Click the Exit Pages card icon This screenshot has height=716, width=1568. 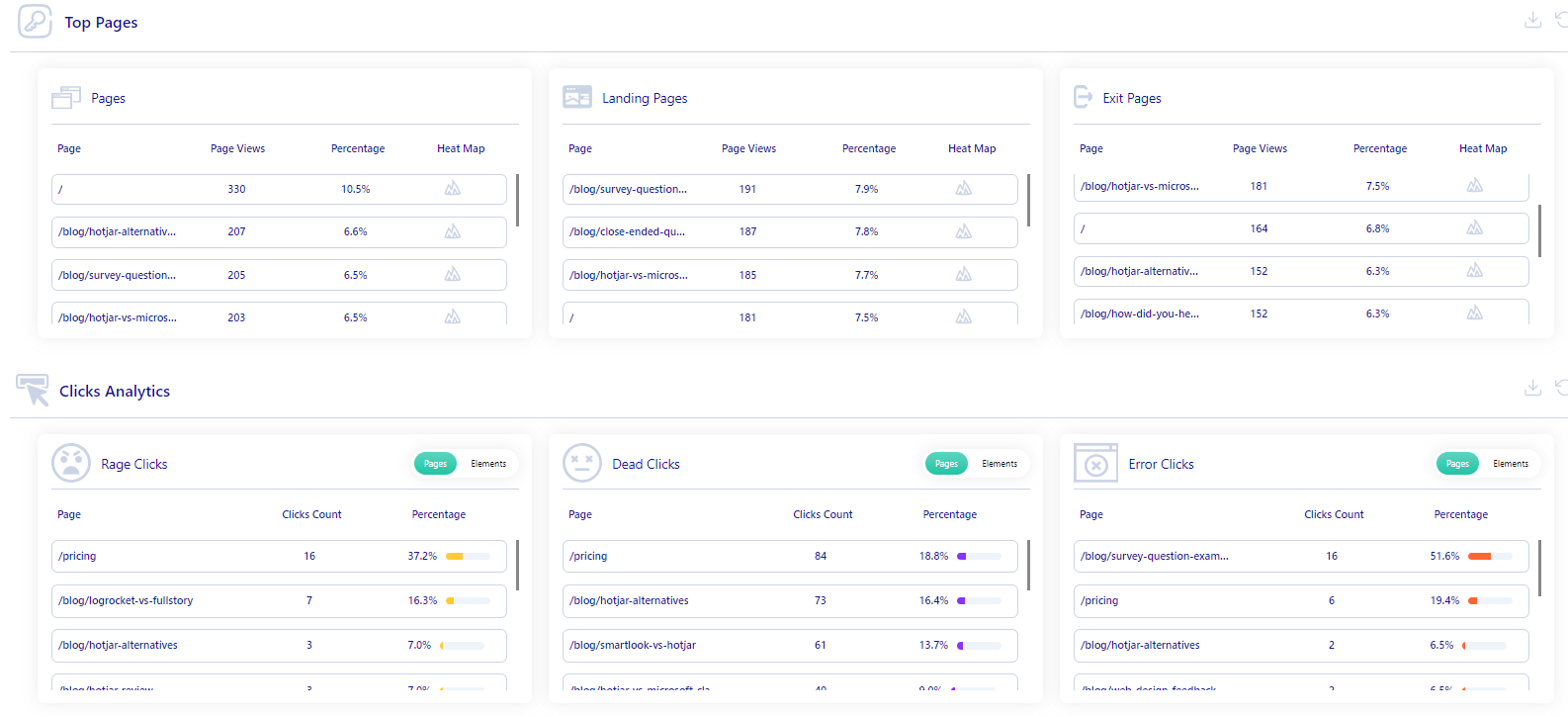point(1084,97)
